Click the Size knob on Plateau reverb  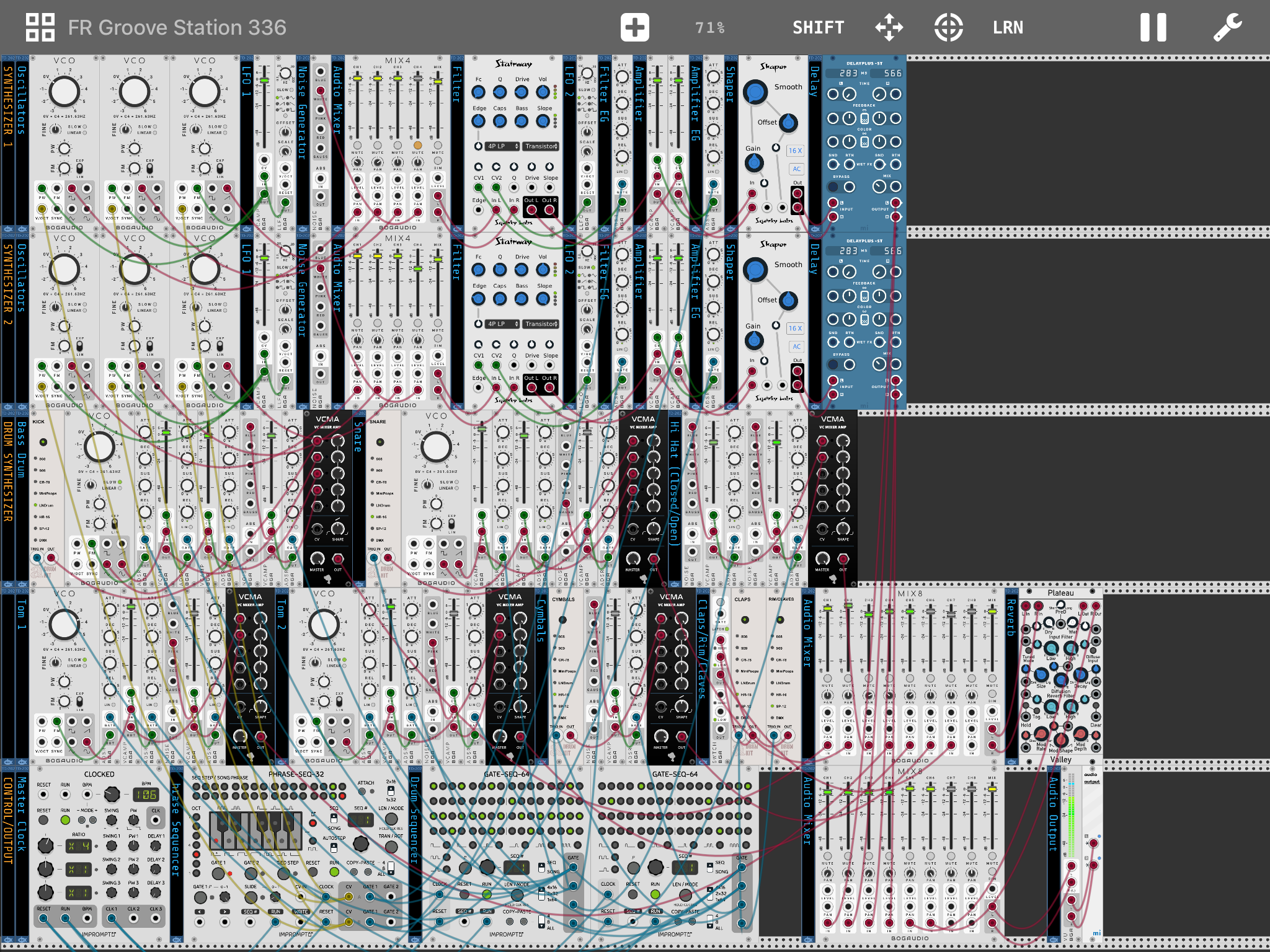click(1042, 675)
